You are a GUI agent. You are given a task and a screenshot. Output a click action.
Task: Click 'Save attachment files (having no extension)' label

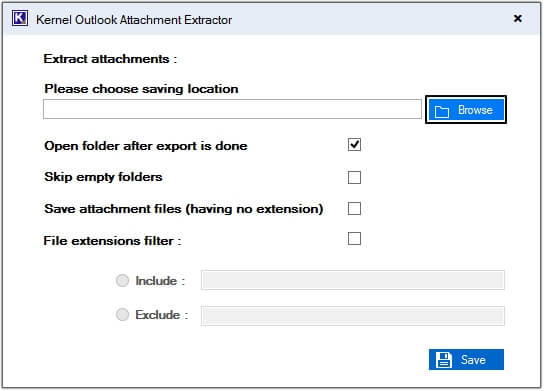click(x=184, y=209)
